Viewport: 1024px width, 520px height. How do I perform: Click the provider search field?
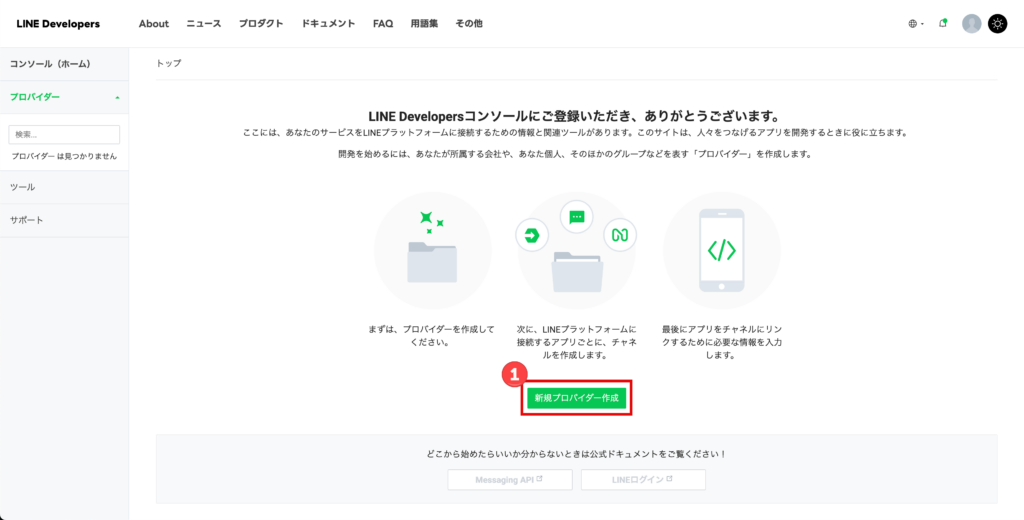tap(64, 134)
